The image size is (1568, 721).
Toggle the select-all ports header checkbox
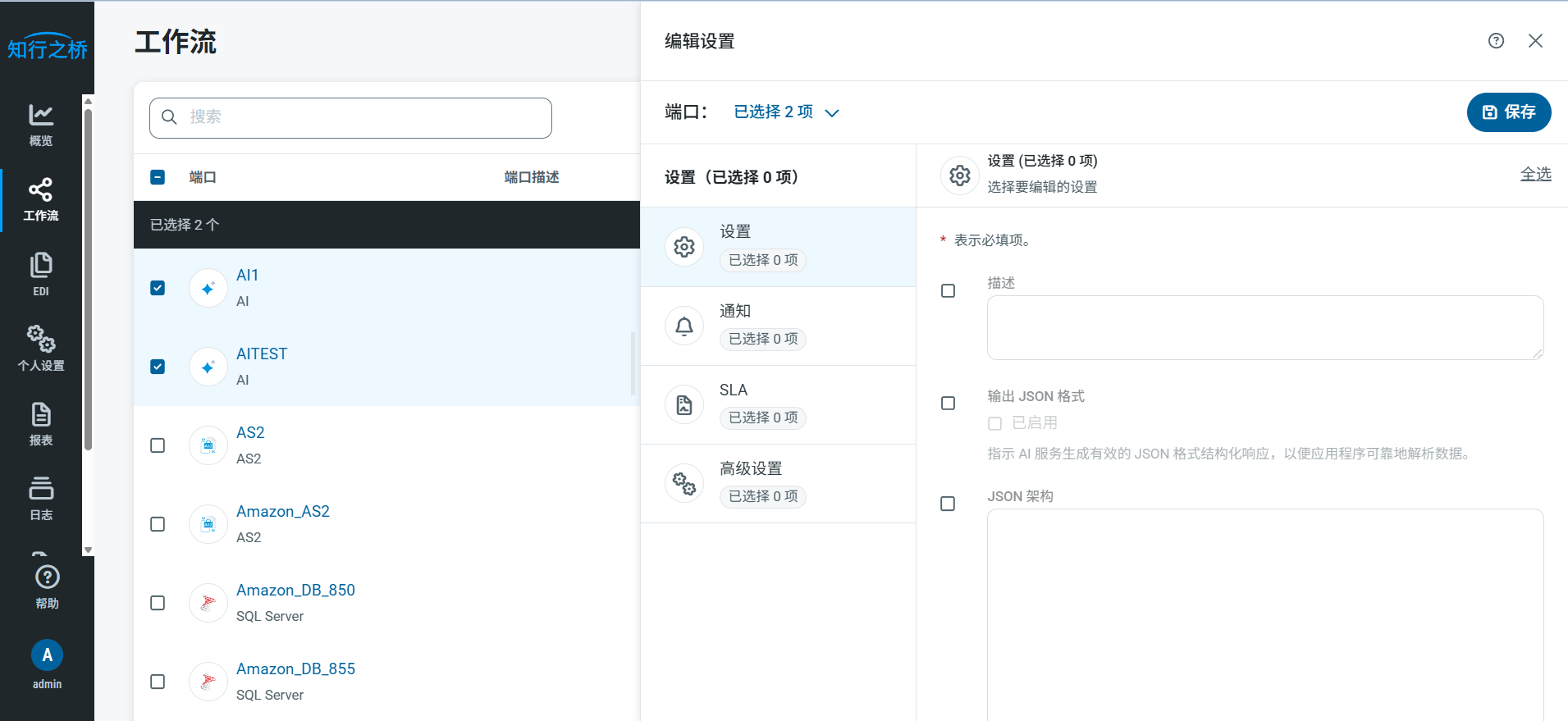pos(158,177)
